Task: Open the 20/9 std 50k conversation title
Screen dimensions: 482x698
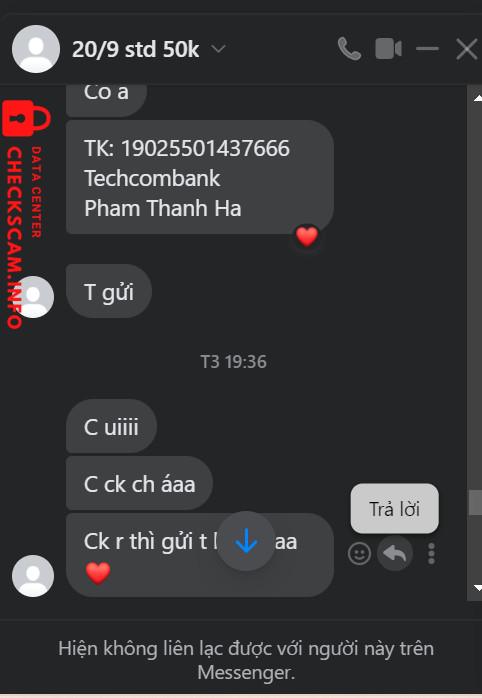Action: [136, 49]
